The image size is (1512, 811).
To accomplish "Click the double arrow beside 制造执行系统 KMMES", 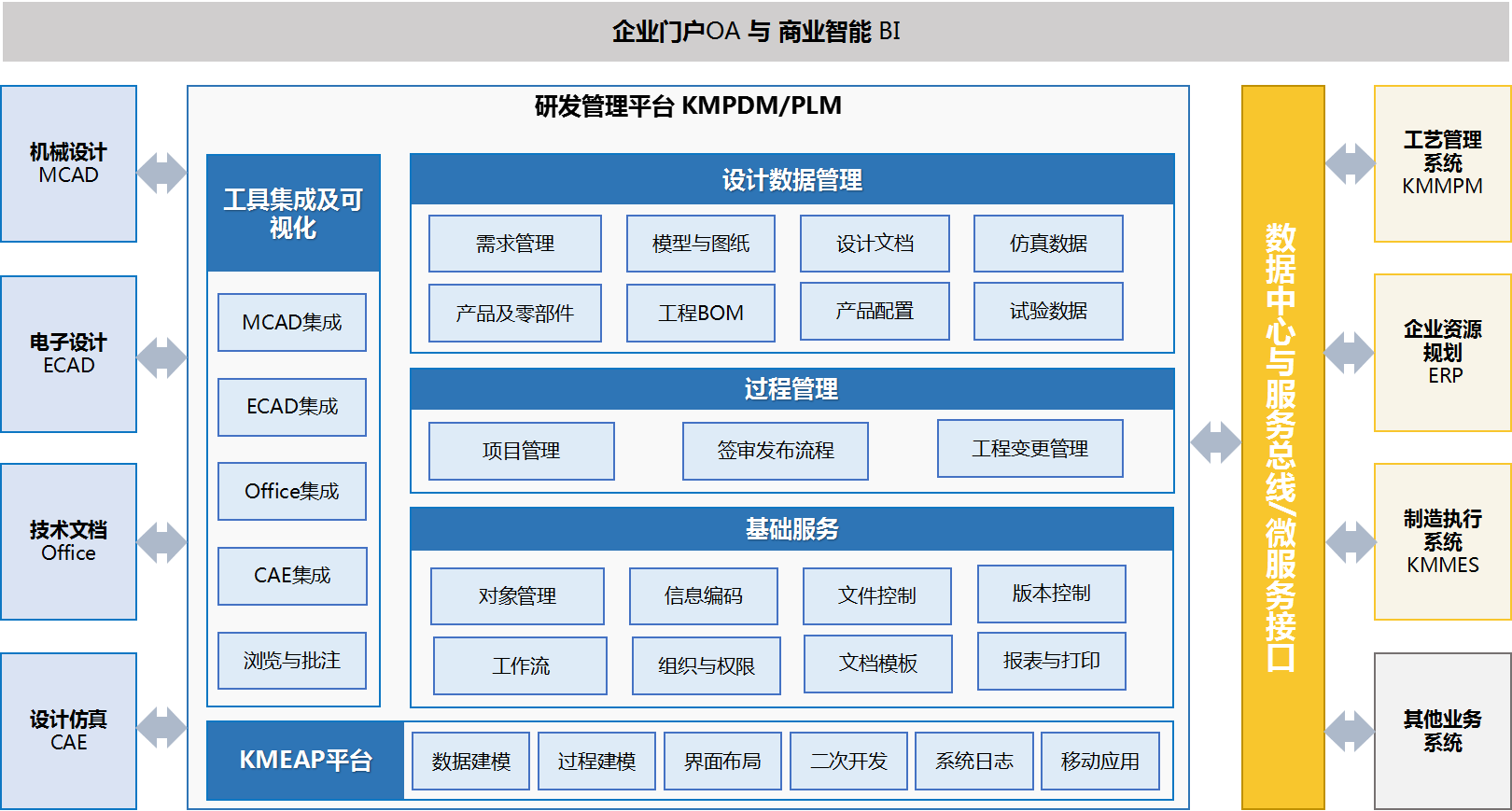I will pos(1350,542).
